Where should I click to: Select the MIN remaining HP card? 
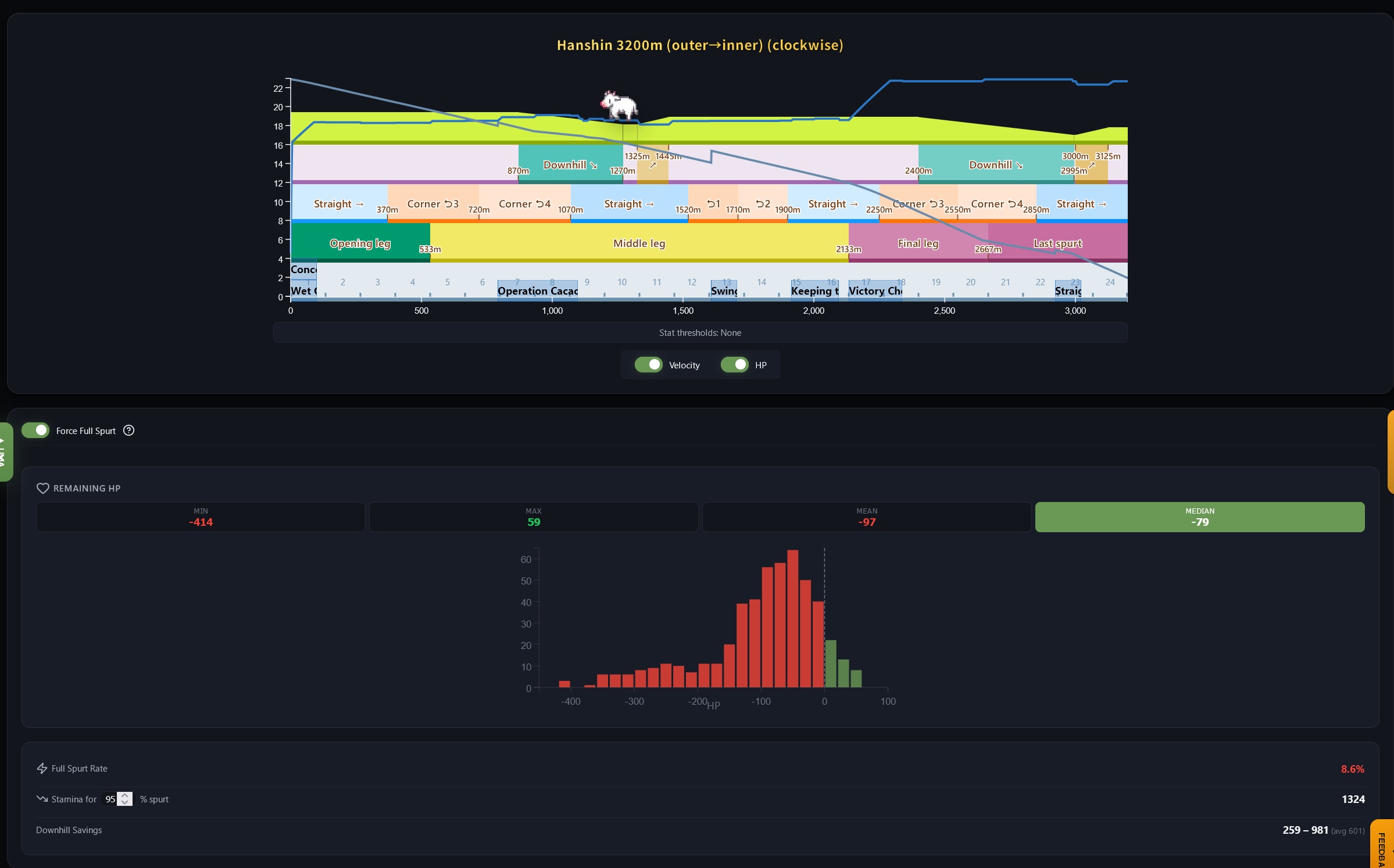[x=201, y=517]
